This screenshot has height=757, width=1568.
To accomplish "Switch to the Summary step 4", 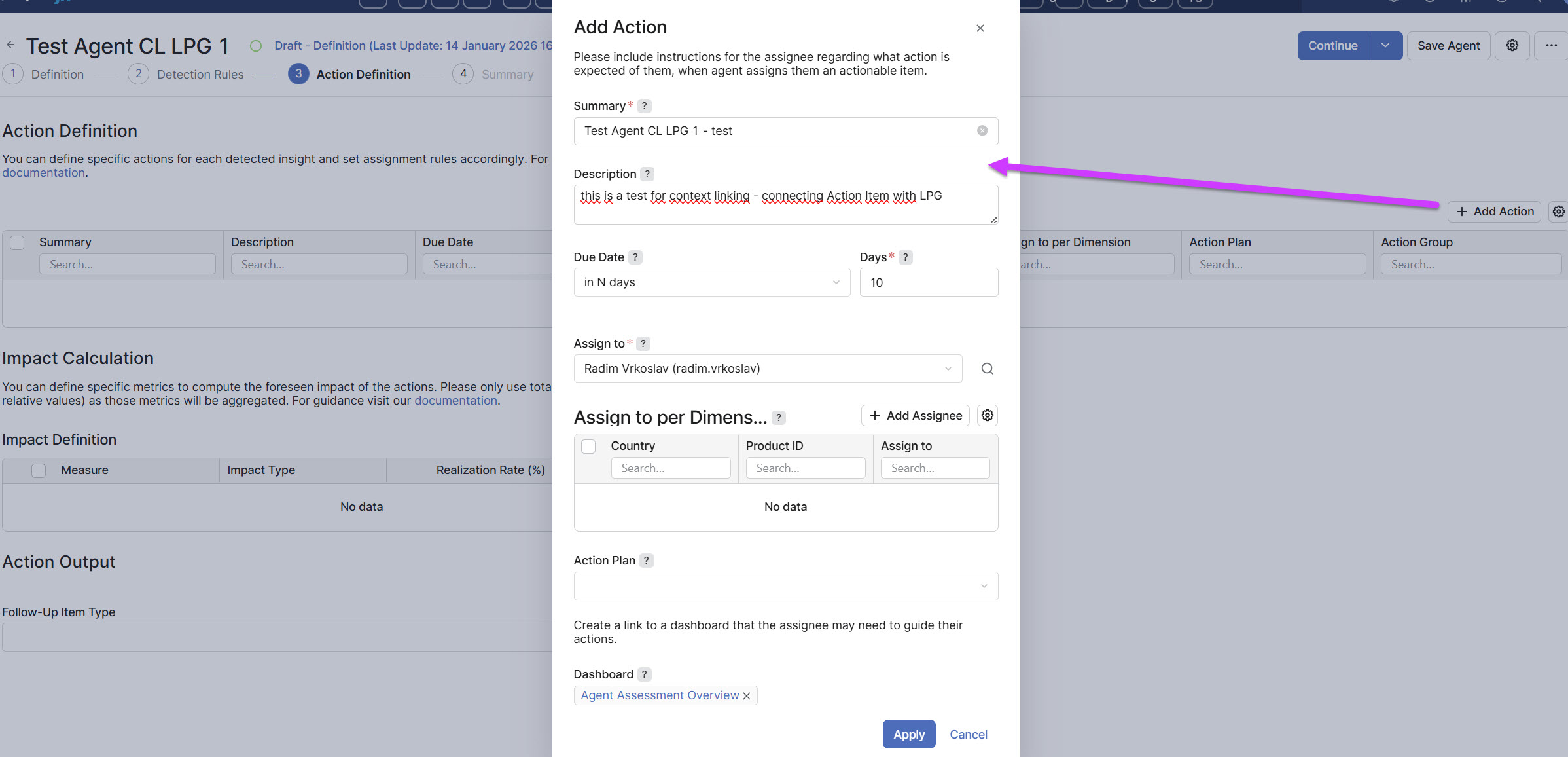I will (x=507, y=74).
